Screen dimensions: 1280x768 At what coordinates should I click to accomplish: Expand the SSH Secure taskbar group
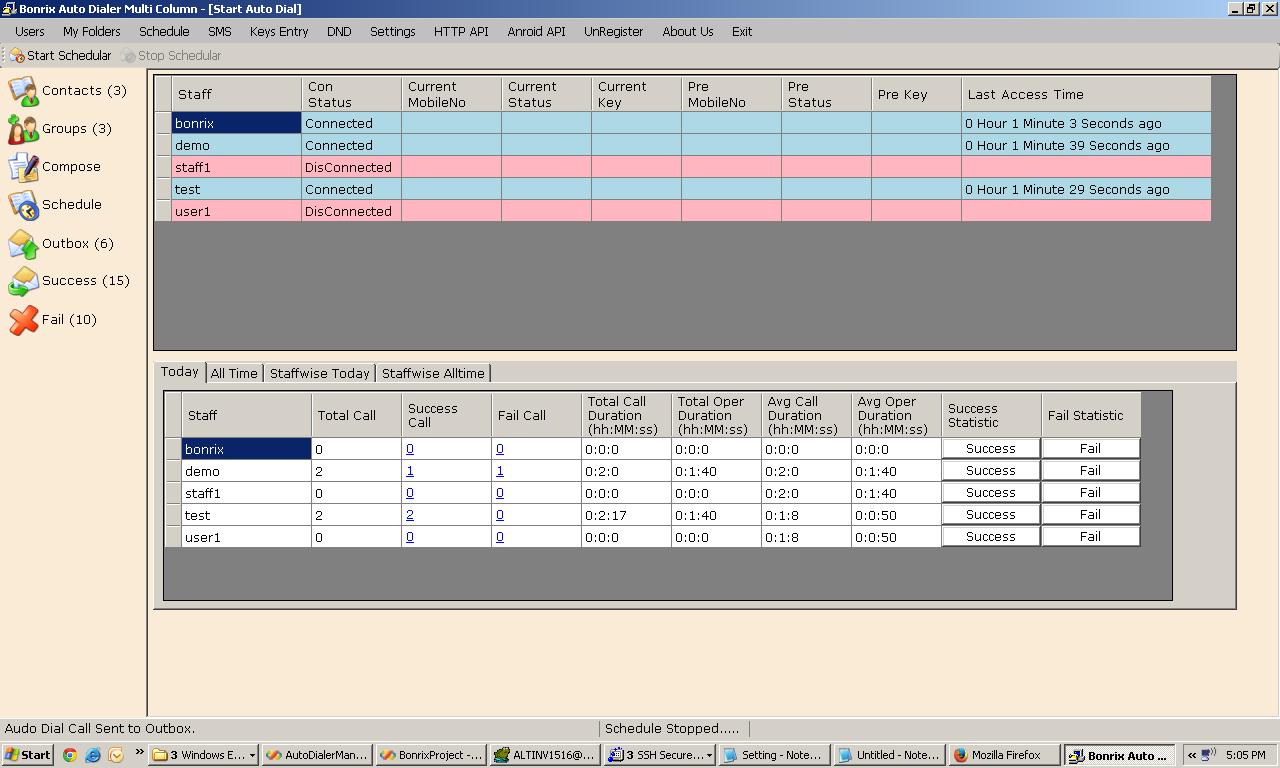pyautogui.click(x=662, y=755)
